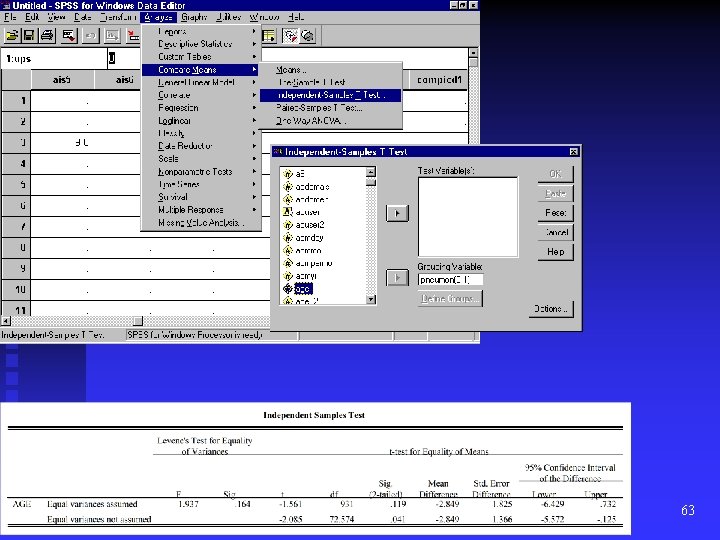The image size is (720, 540).
Task: Click the toolbar icon before Value Labels
Action: click(x=269, y=36)
